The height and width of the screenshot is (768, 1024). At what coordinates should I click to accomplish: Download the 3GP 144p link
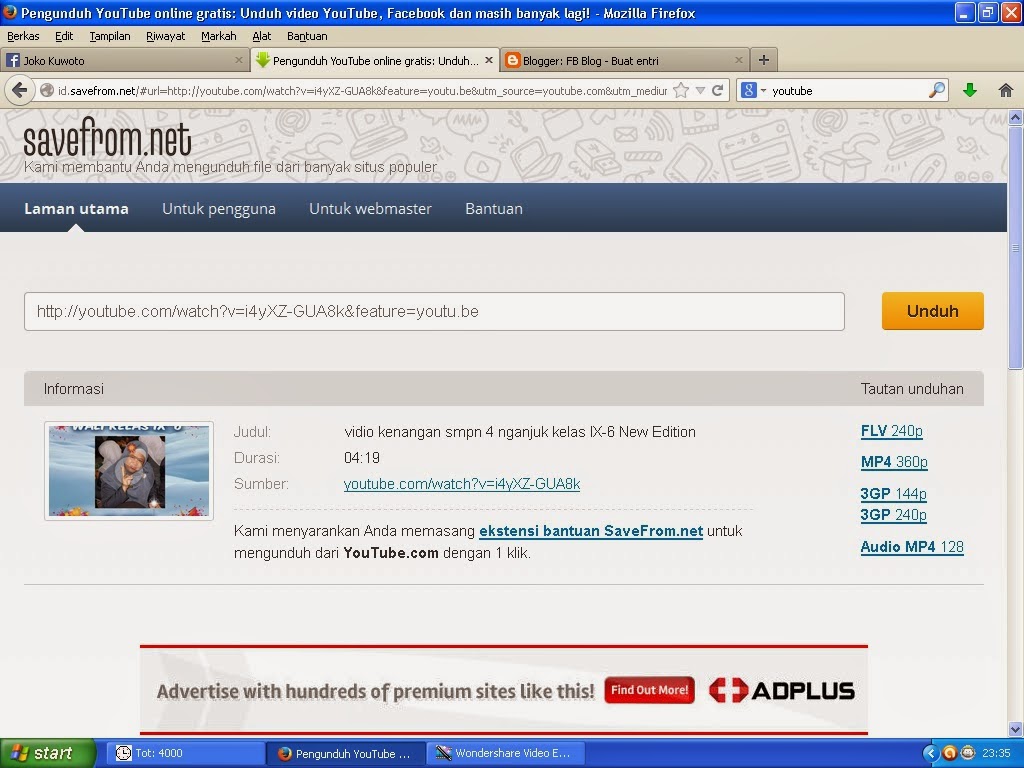click(x=893, y=494)
